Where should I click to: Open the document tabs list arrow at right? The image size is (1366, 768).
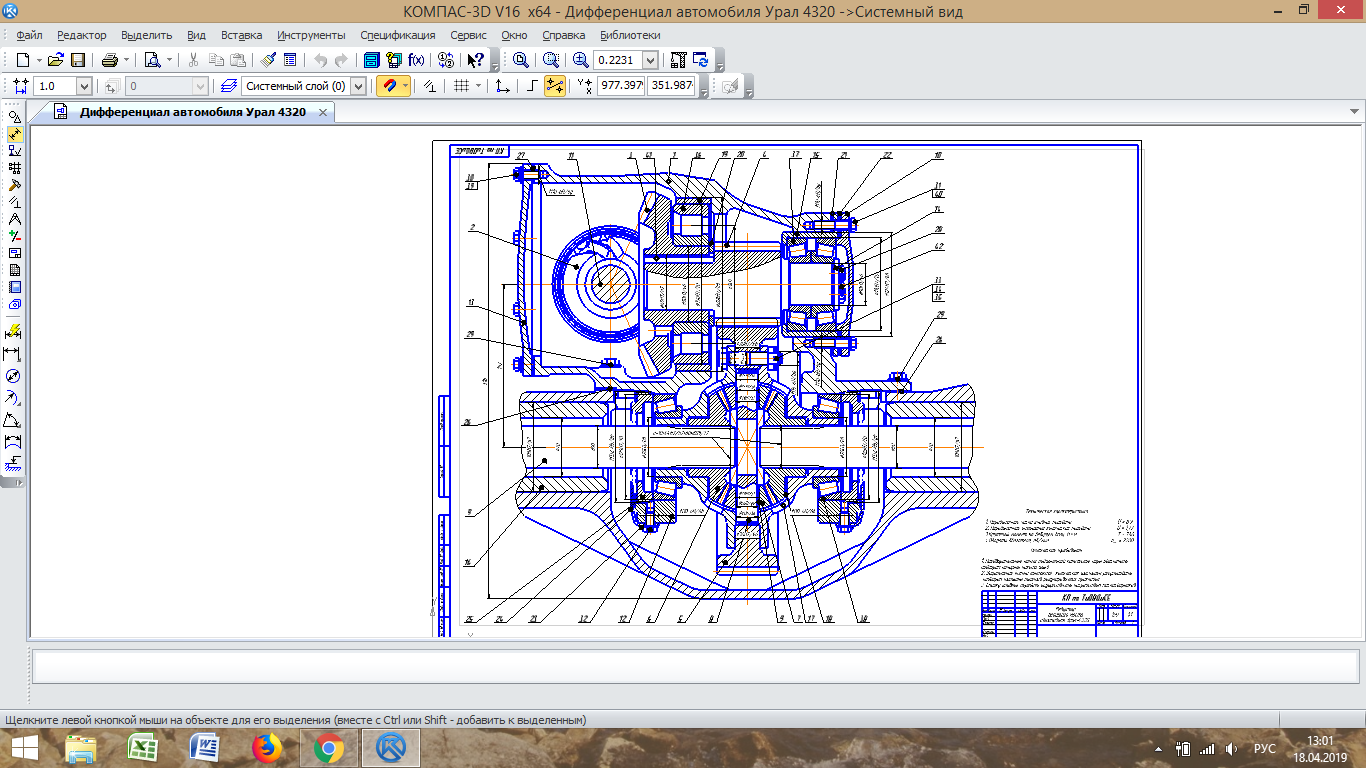click(x=1354, y=112)
